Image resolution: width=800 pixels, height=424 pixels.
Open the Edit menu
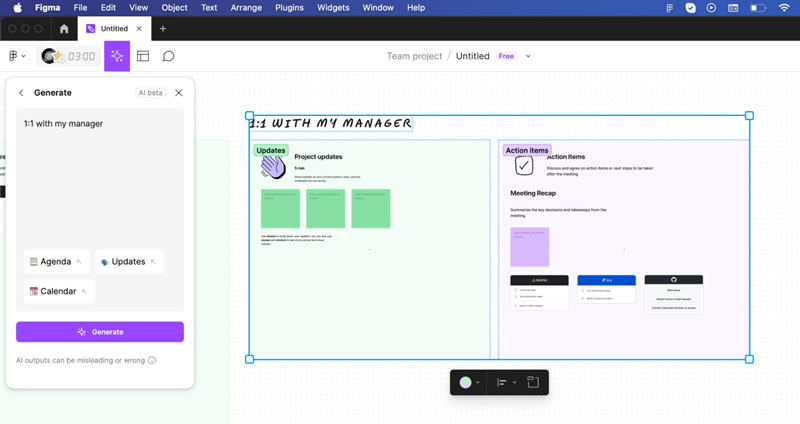click(108, 8)
